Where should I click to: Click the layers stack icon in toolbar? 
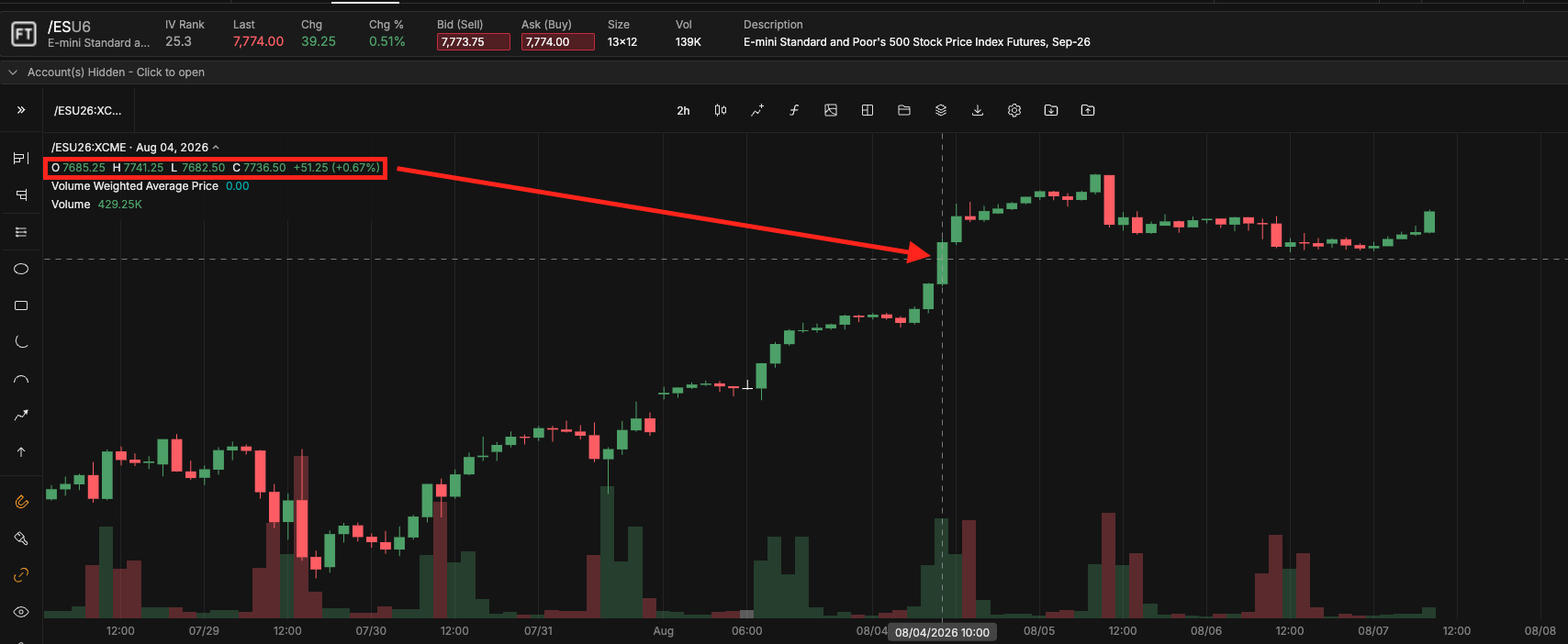coord(941,110)
